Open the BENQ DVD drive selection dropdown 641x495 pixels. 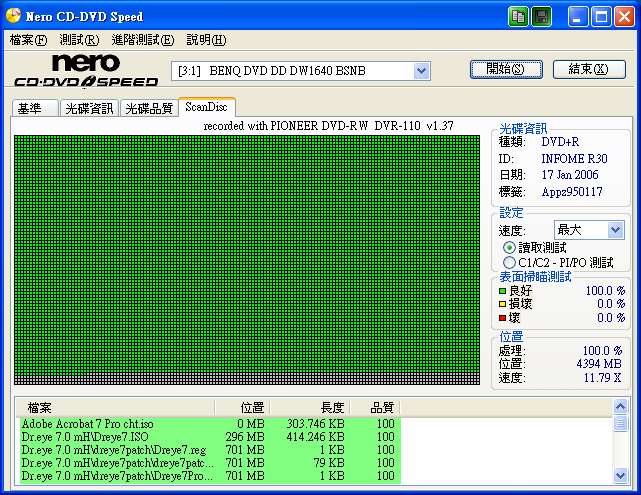coord(421,71)
